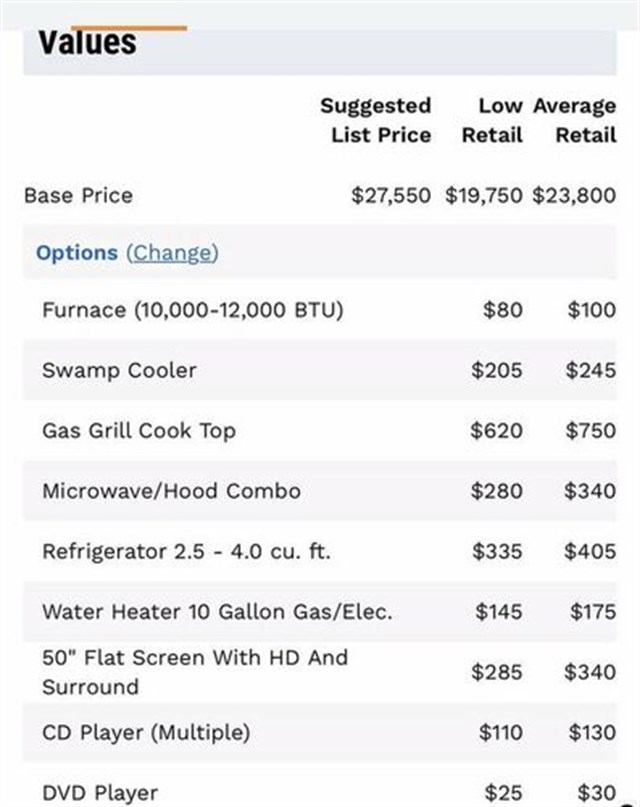Click the Refrigerator 2.5 - 4.0 cu. ft. option

[186, 551]
